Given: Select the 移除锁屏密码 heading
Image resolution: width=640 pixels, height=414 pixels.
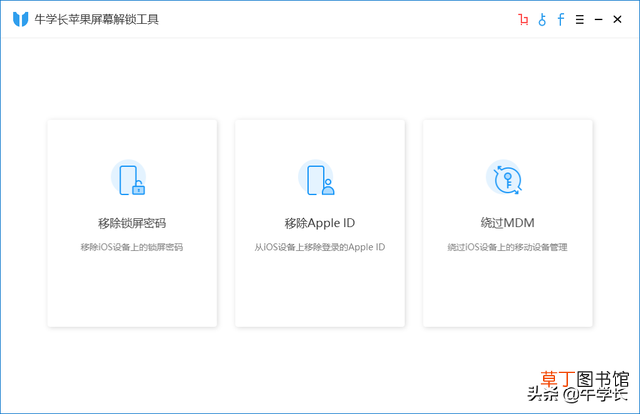Looking at the screenshot, I should coord(132,223).
